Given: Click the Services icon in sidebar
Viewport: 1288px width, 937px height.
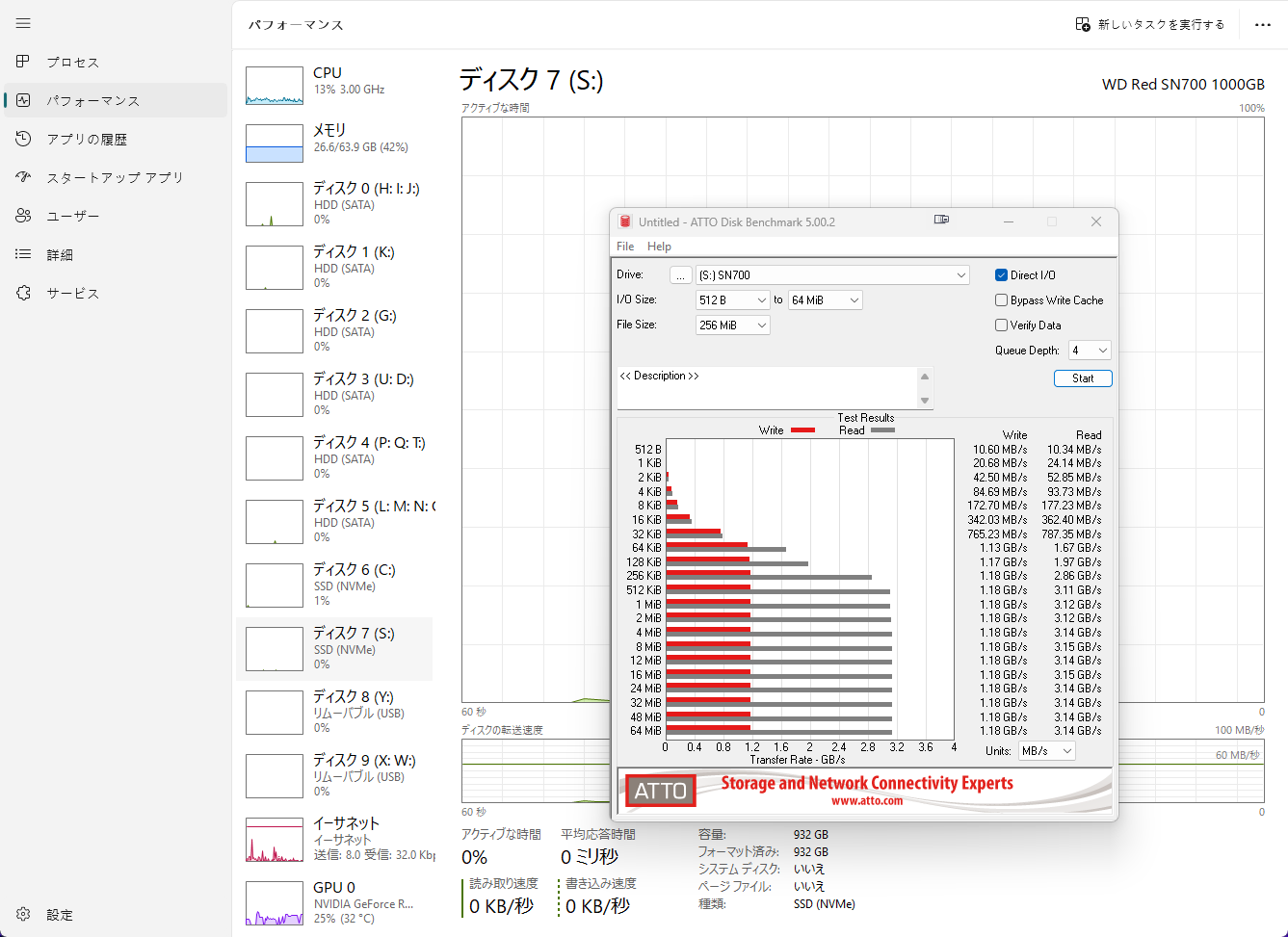Looking at the screenshot, I should pyautogui.click(x=23, y=293).
